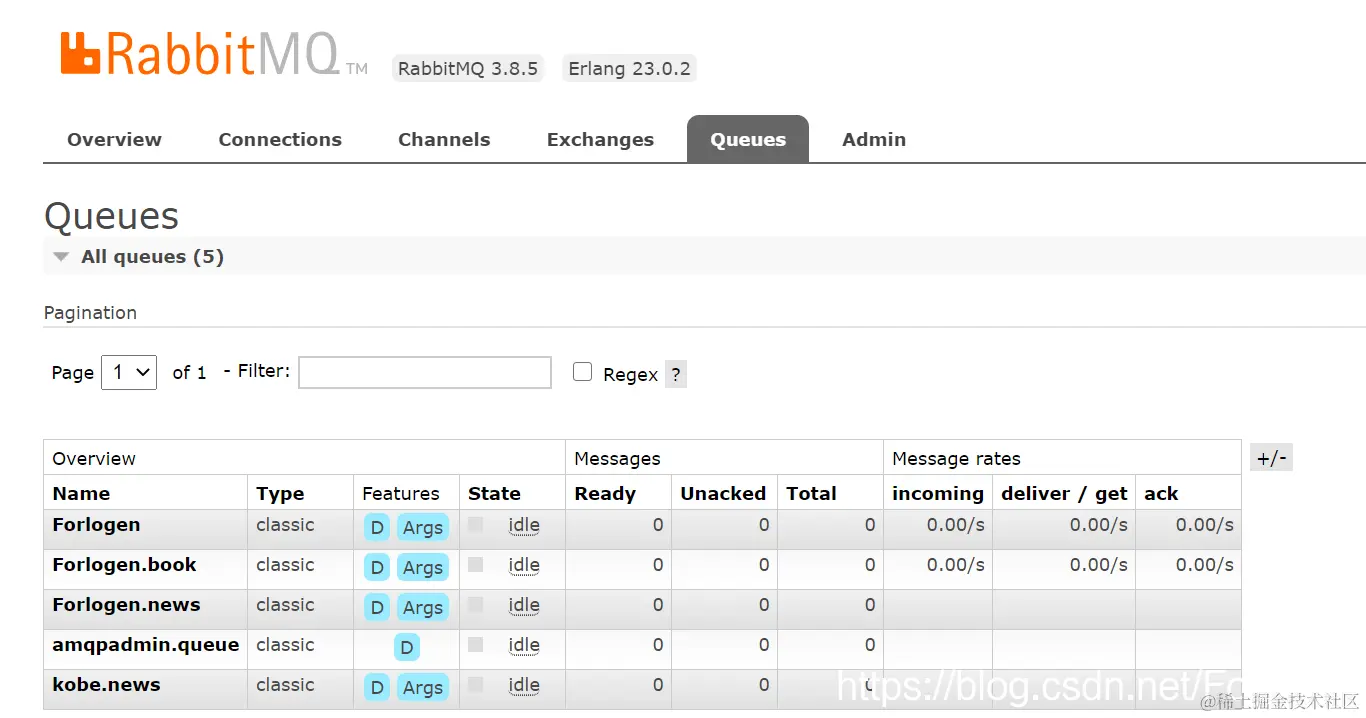The height and width of the screenshot is (718, 1366).
Task: Click the state indicator square in Forlogen row
Action: (x=475, y=524)
